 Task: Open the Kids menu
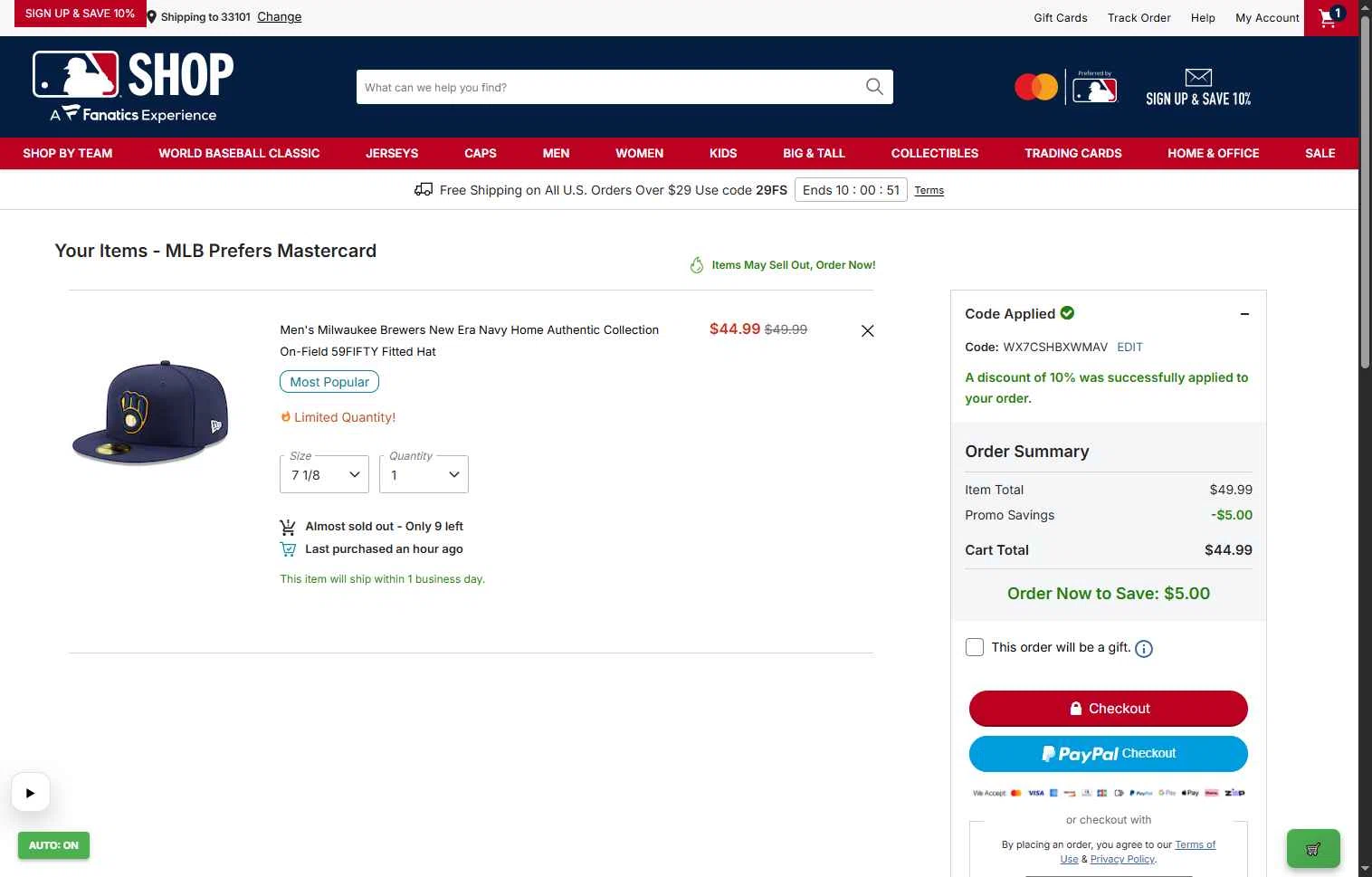pyautogui.click(x=723, y=153)
